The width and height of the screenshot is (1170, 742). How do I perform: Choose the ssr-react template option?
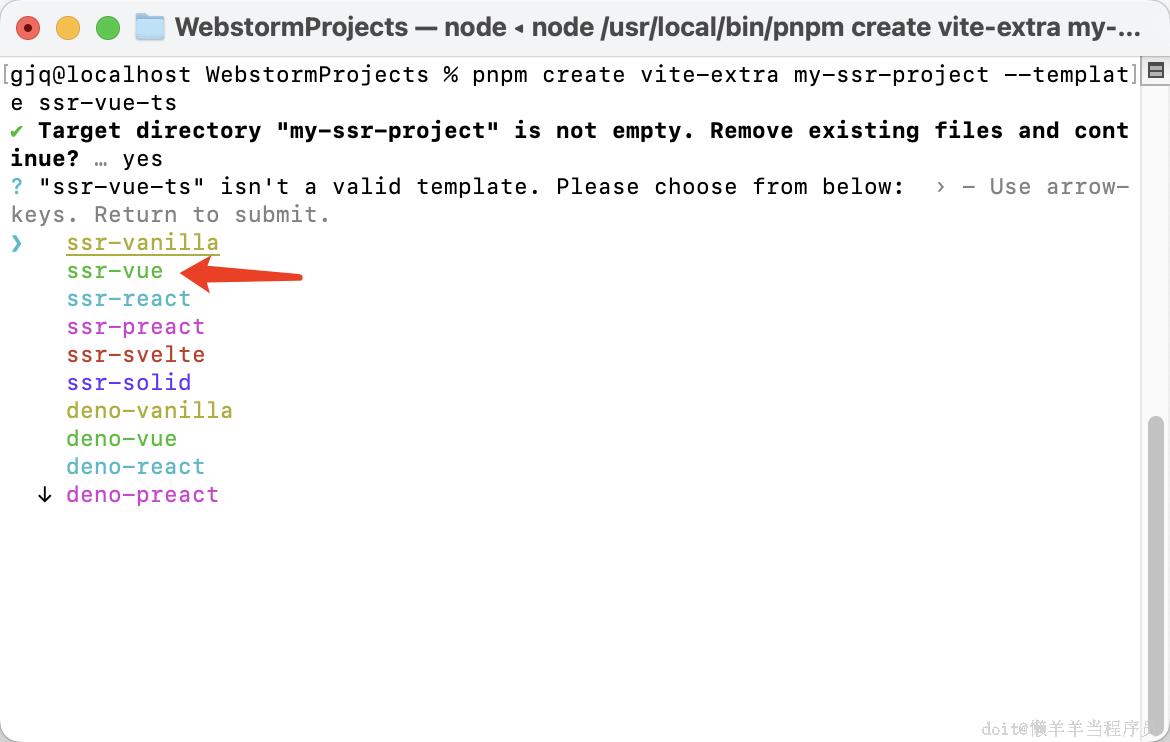[x=128, y=299]
